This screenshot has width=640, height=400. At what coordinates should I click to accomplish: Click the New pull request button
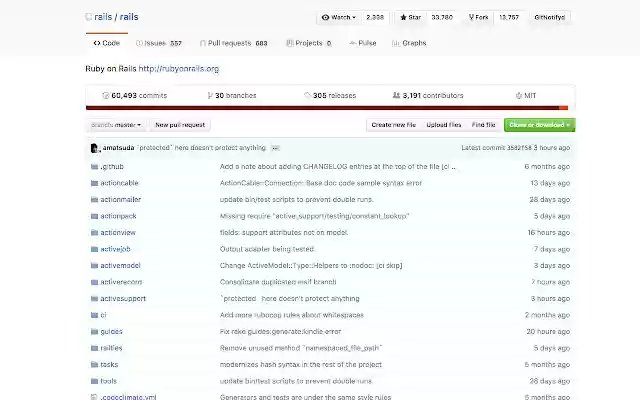(180, 125)
